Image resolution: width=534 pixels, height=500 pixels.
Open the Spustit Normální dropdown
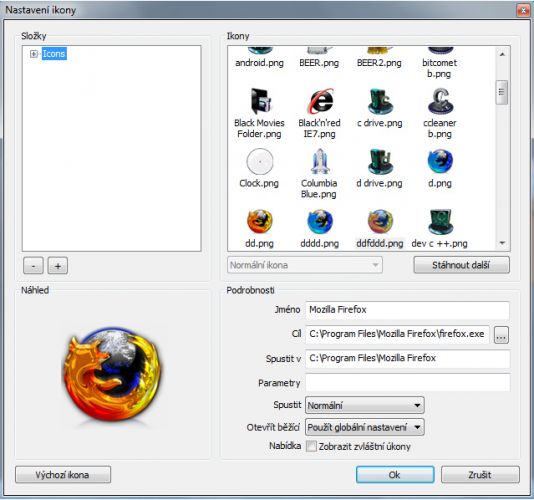point(365,405)
